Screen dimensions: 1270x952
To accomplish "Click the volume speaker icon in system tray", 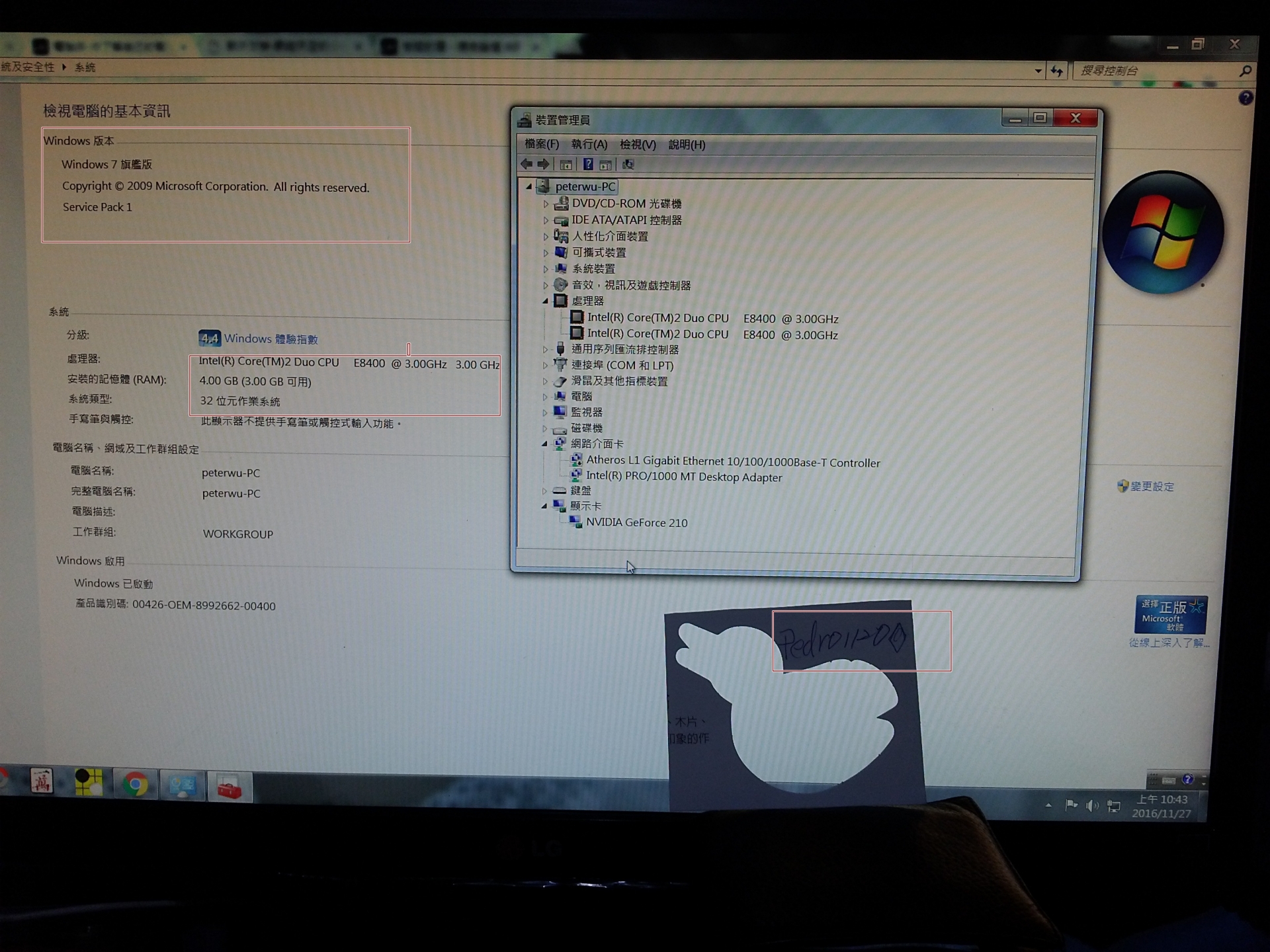I will pos(1092,806).
